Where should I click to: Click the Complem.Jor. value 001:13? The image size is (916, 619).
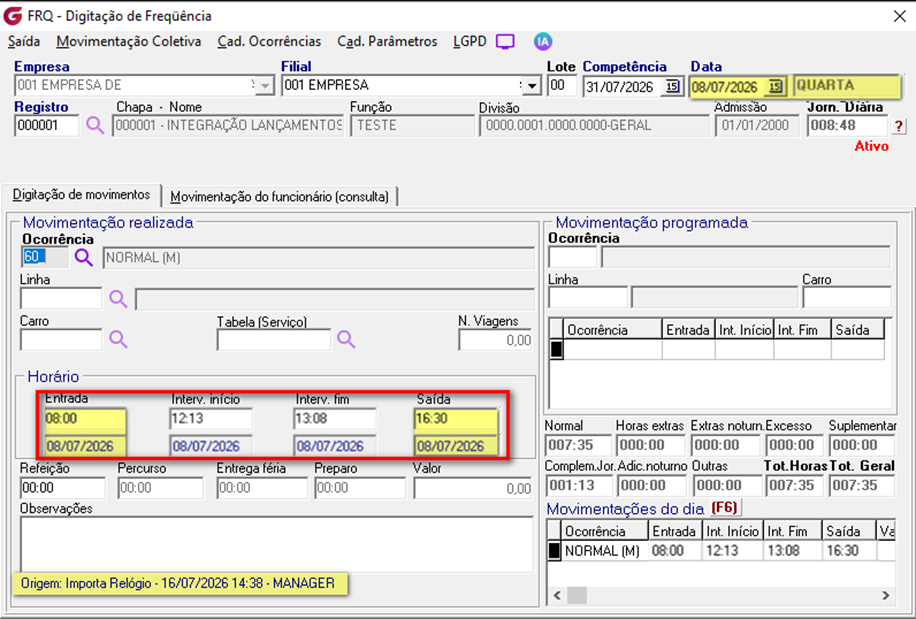tap(579, 485)
